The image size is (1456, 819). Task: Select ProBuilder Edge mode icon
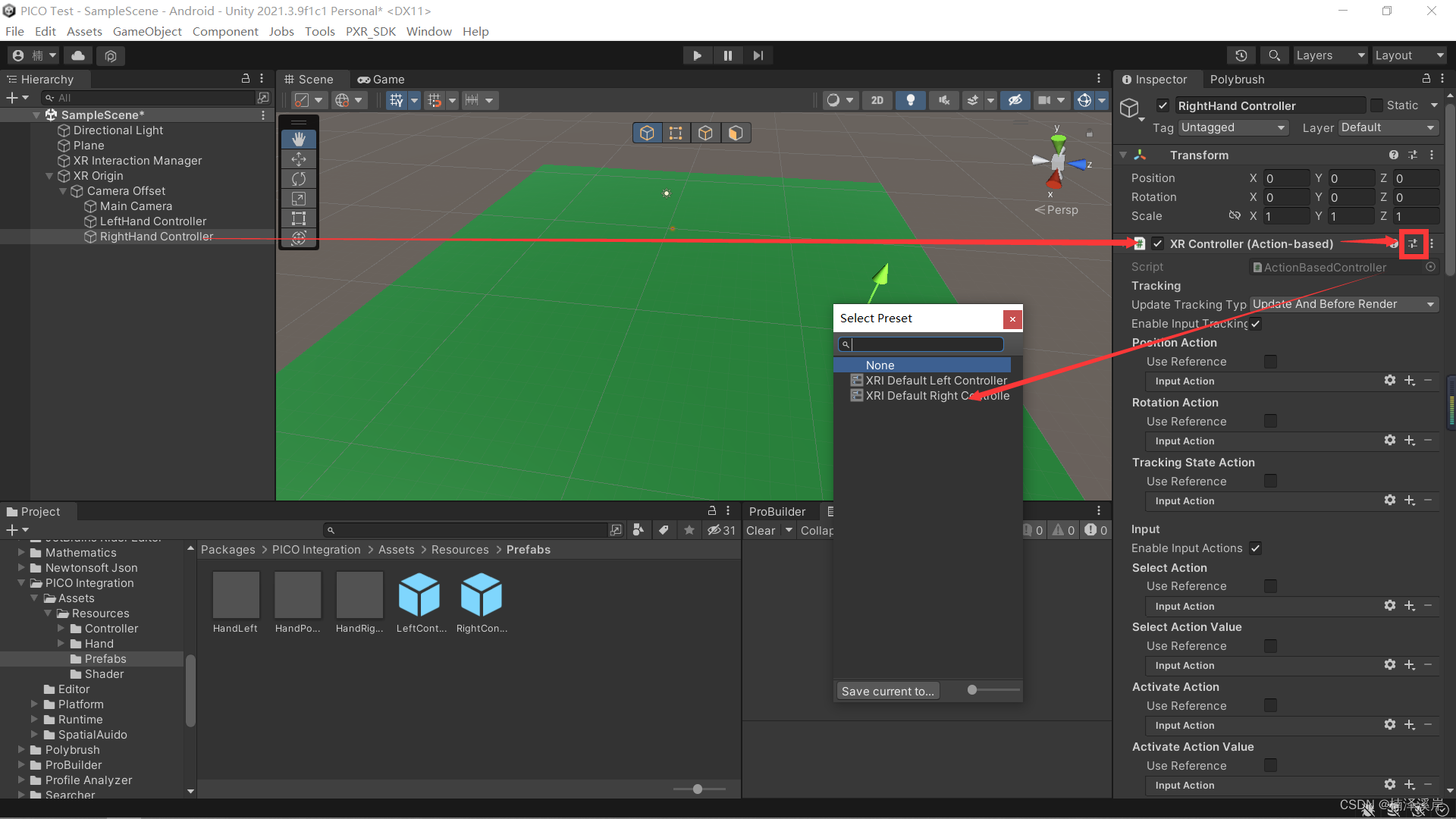(705, 133)
